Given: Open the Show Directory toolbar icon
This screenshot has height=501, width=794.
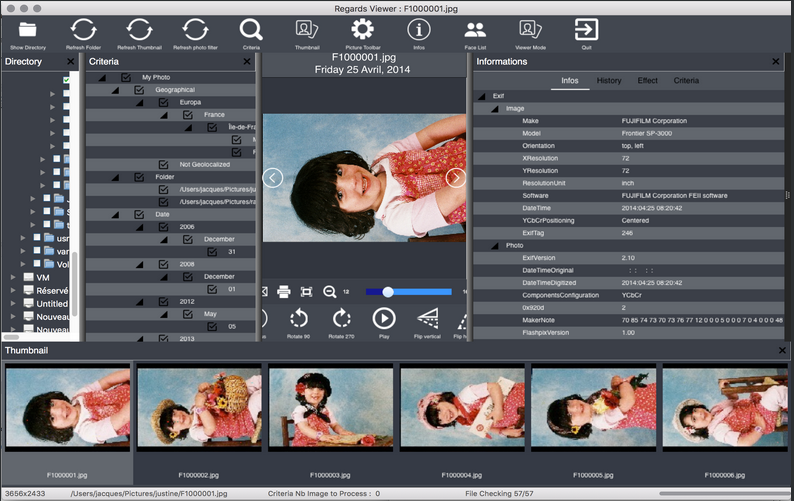Looking at the screenshot, I should (x=27, y=30).
